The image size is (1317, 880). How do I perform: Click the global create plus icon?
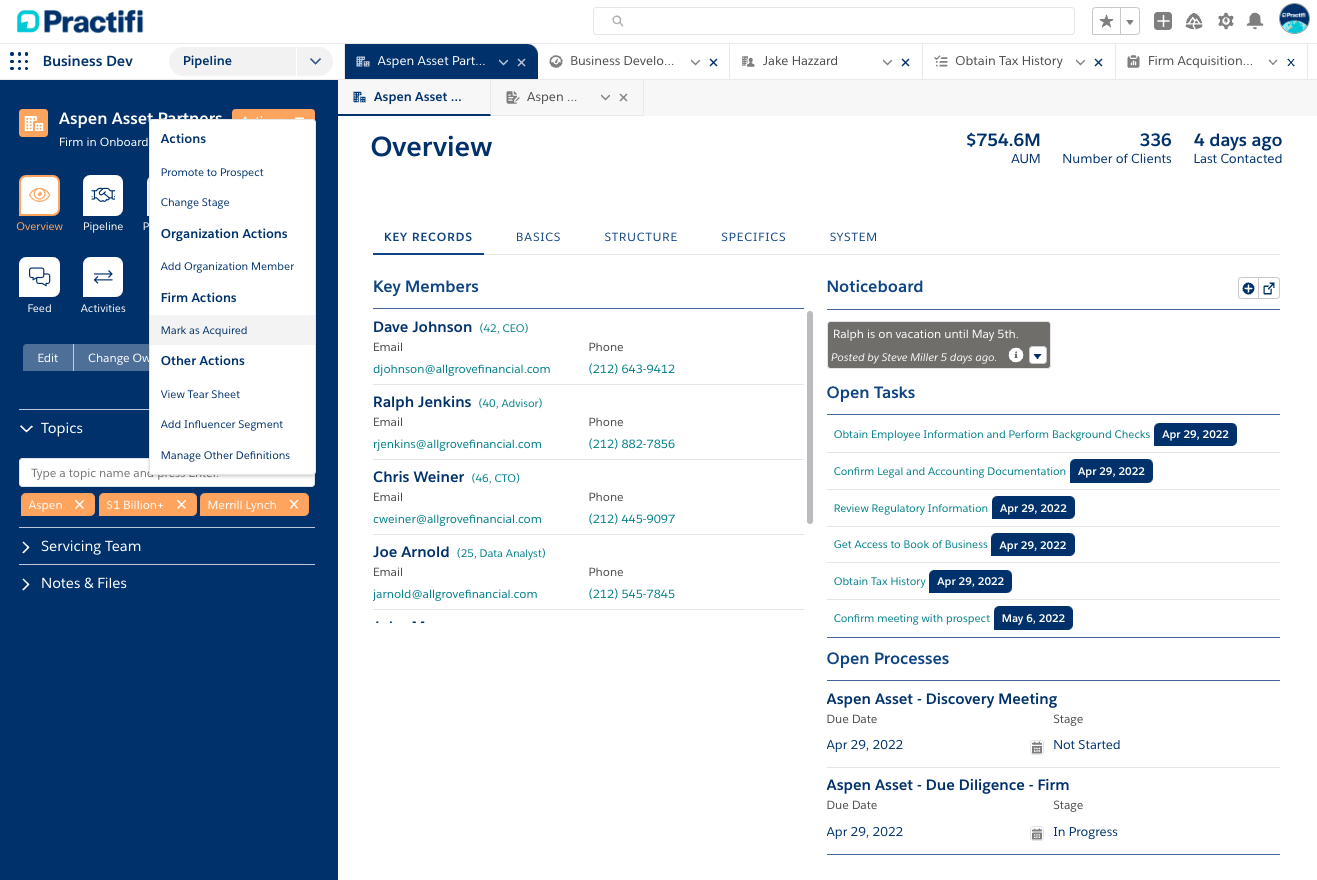[x=1163, y=21]
